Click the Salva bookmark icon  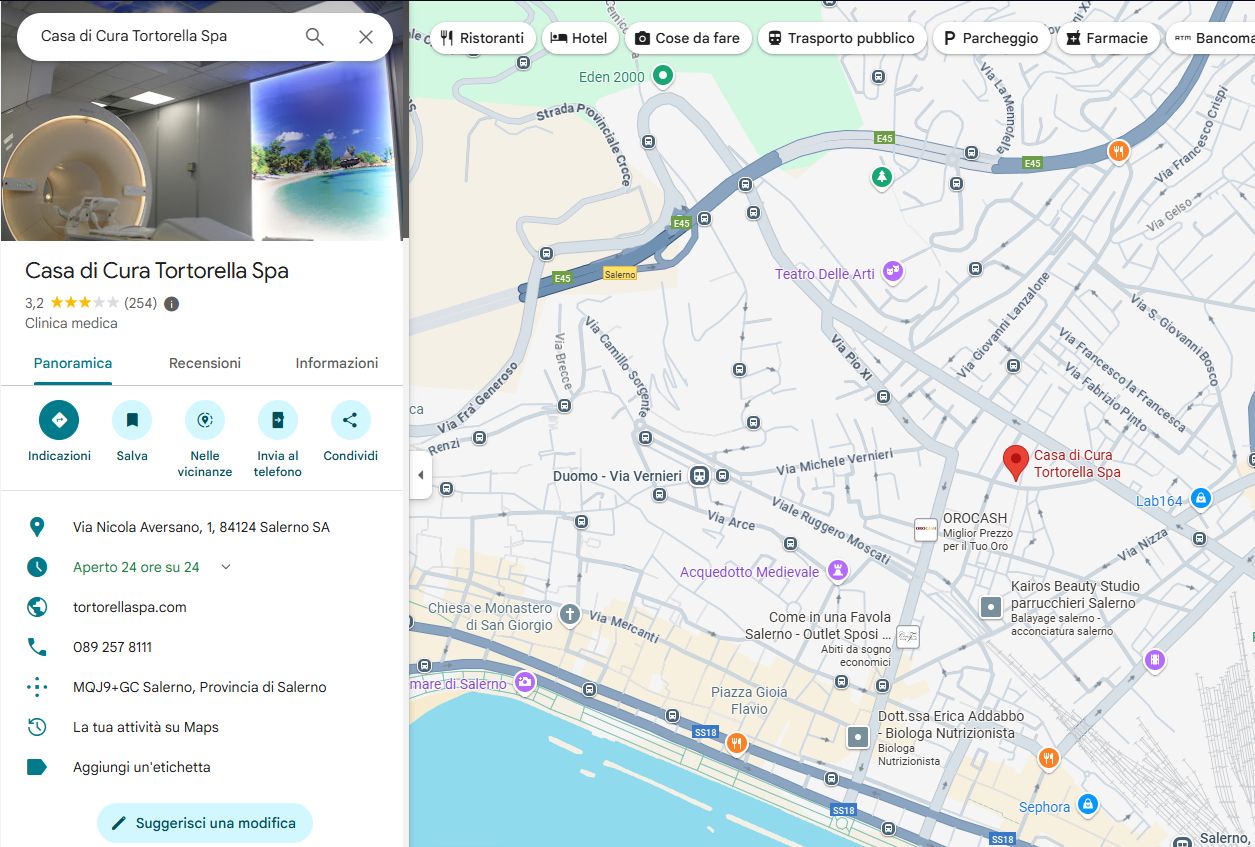pos(132,420)
